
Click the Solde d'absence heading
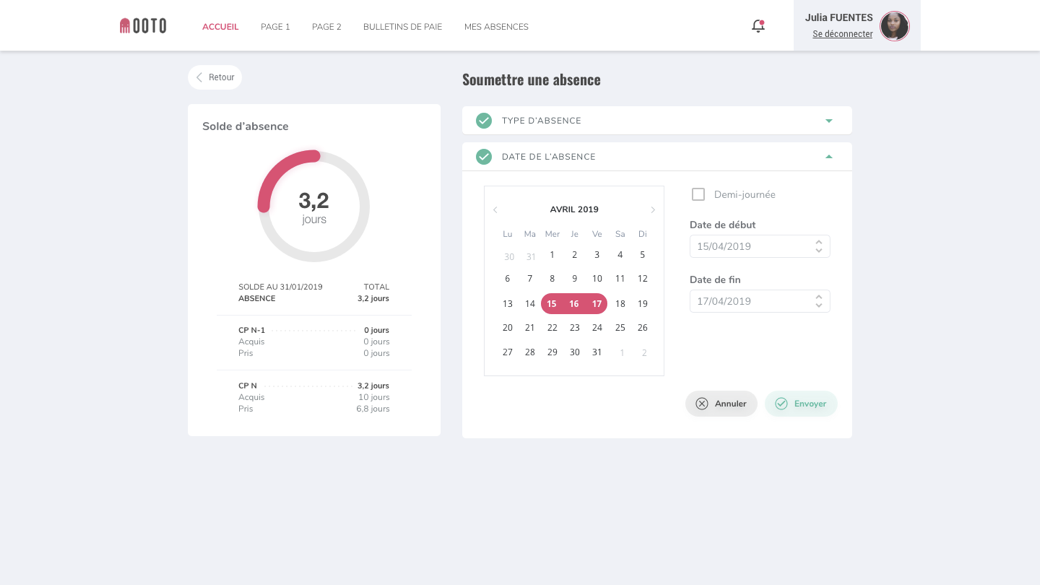point(245,126)
